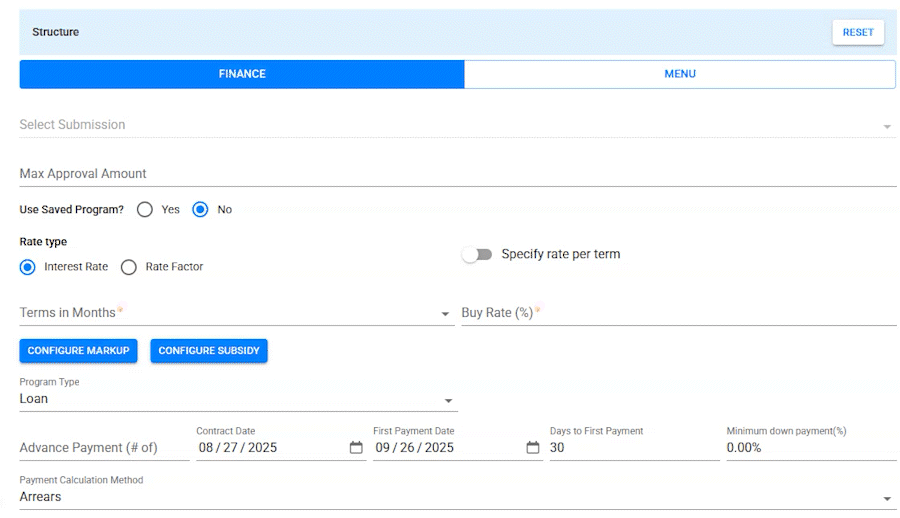Click the Buy Rate (%) input field
The image size is (900, 518).
coord(678,313)
